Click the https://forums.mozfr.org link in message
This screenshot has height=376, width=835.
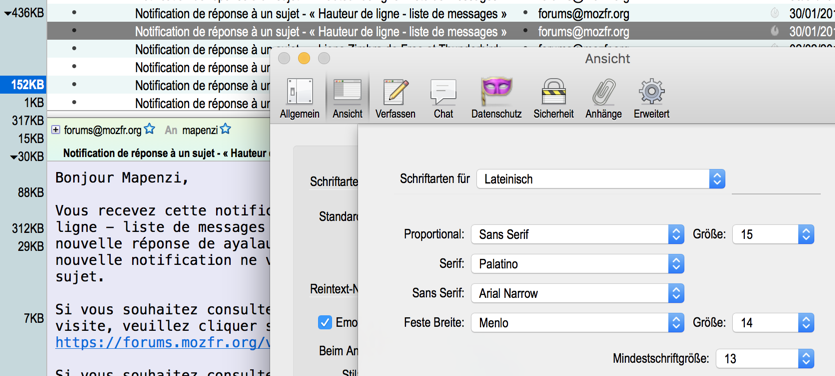[163, 342]
